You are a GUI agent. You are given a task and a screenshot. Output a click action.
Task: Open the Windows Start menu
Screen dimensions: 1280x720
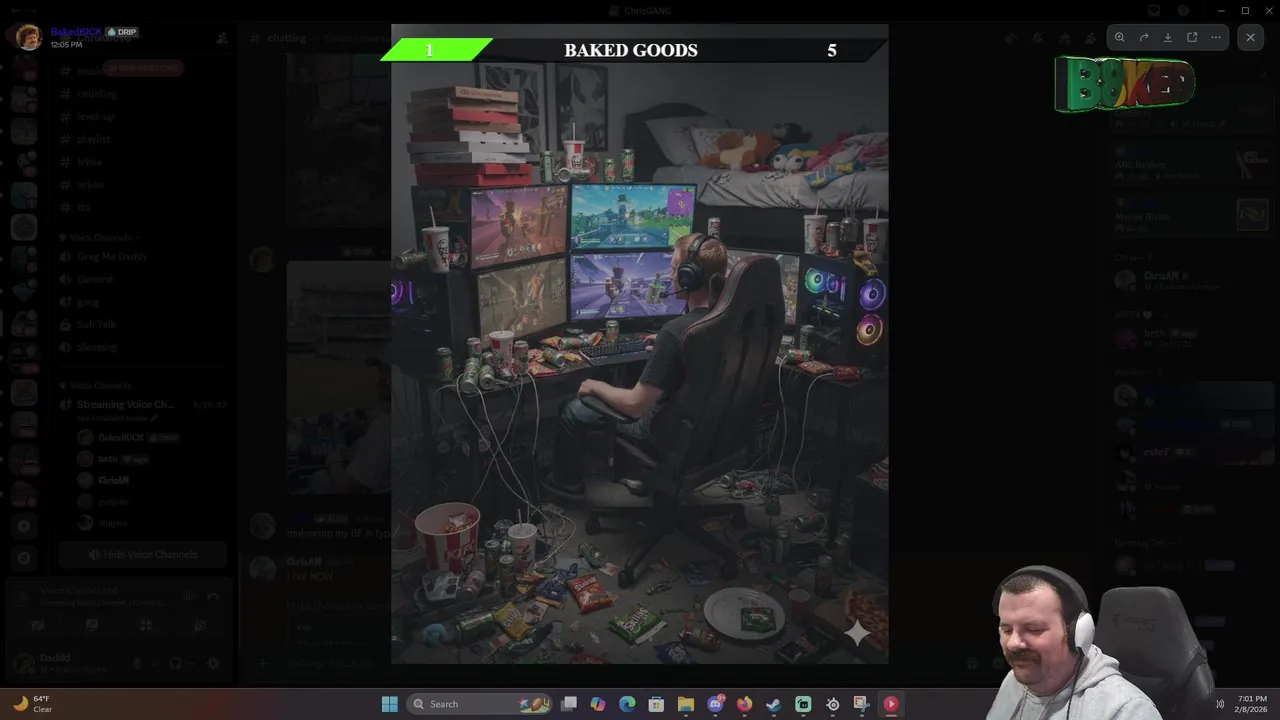point(389,704)
